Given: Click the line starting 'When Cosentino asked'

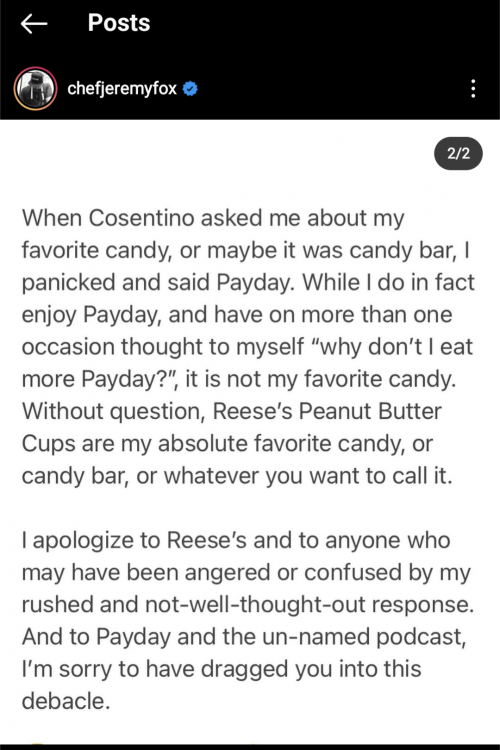Looking at the screenshot, I should pos(213,219).
